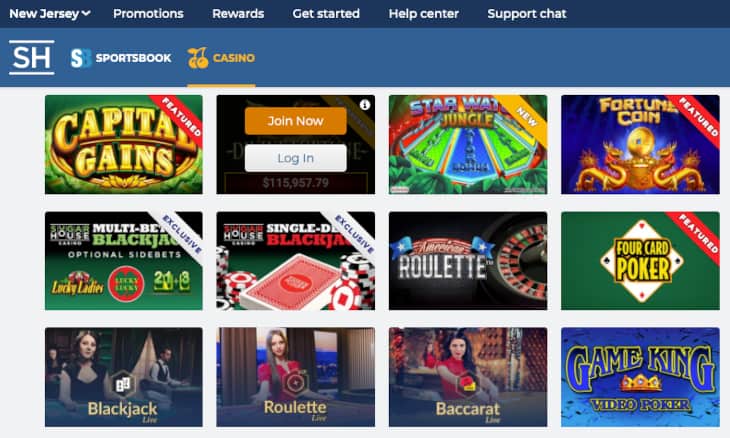The height and width of the screenshot is (438, 730).
Task: Open the Promotions menu item
Action: (x=149, y=13)
